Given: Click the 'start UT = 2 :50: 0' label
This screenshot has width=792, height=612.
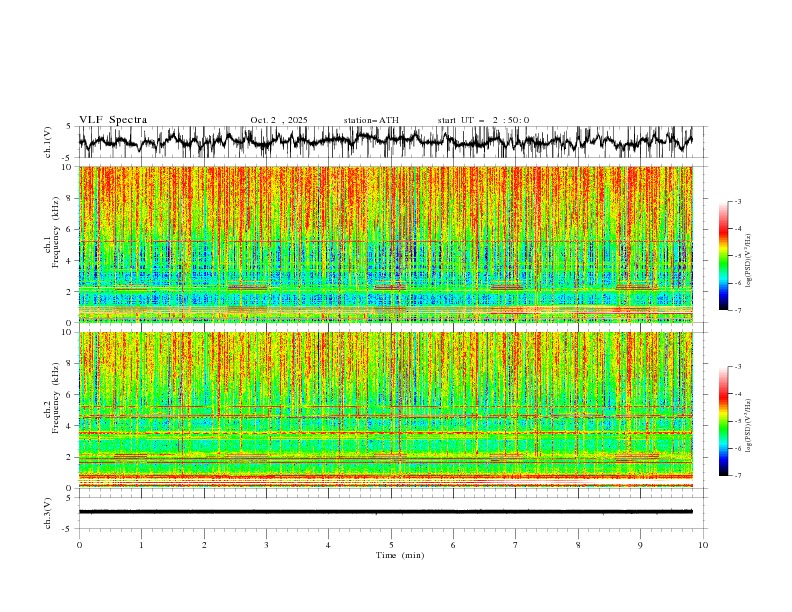Looking at the screenshot, I should pos(483,120).
